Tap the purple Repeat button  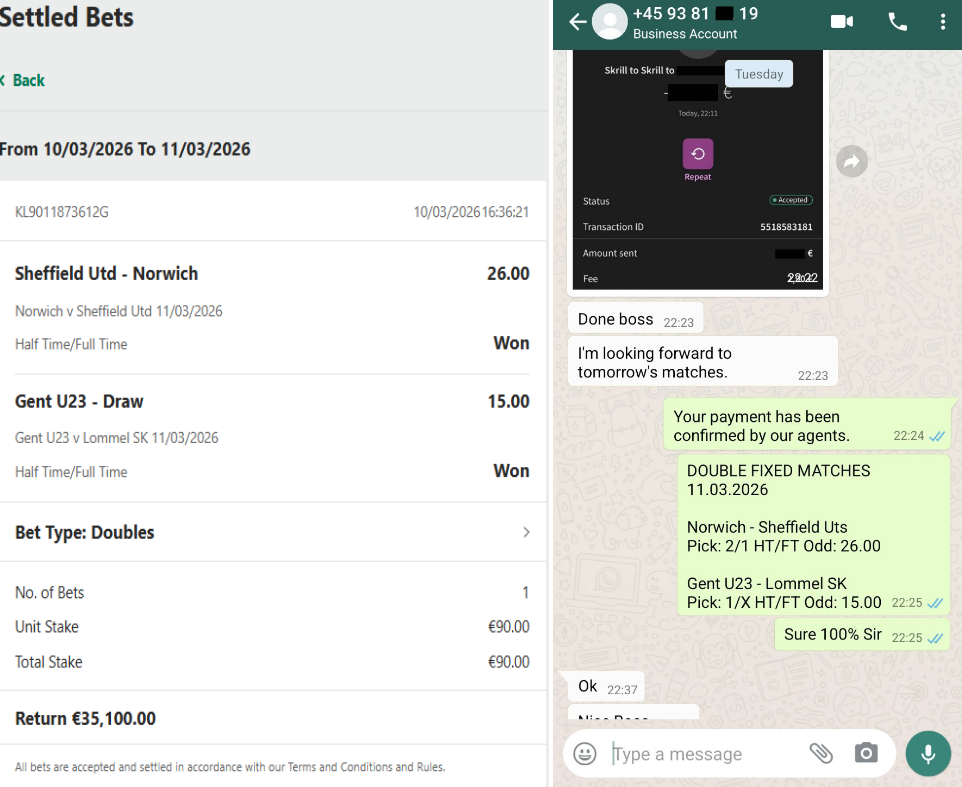click(x=698, y=159)
